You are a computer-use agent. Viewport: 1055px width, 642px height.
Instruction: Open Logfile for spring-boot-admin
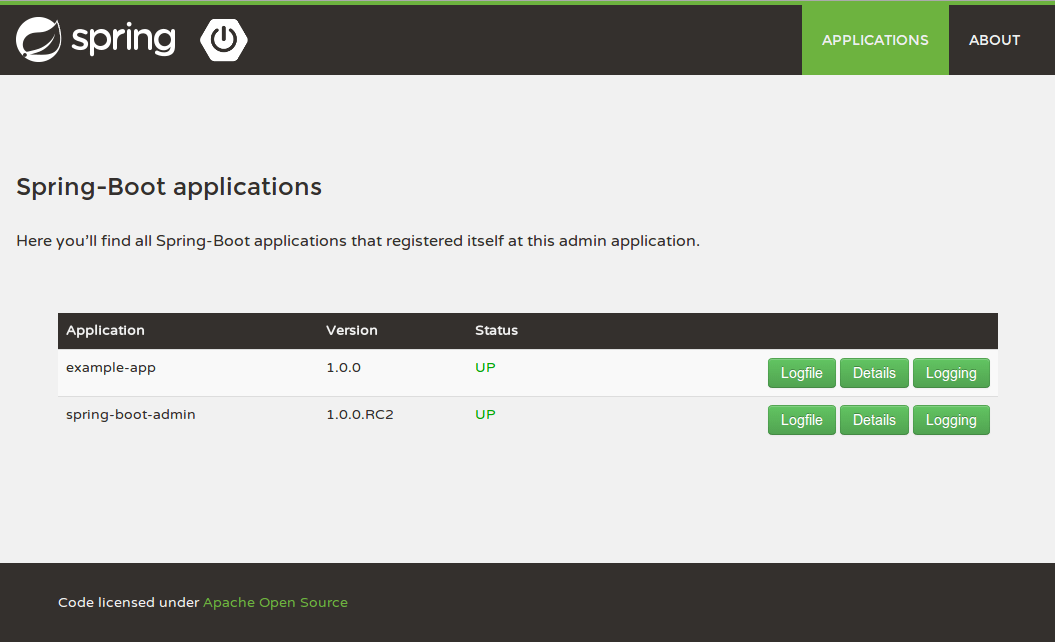801,420
